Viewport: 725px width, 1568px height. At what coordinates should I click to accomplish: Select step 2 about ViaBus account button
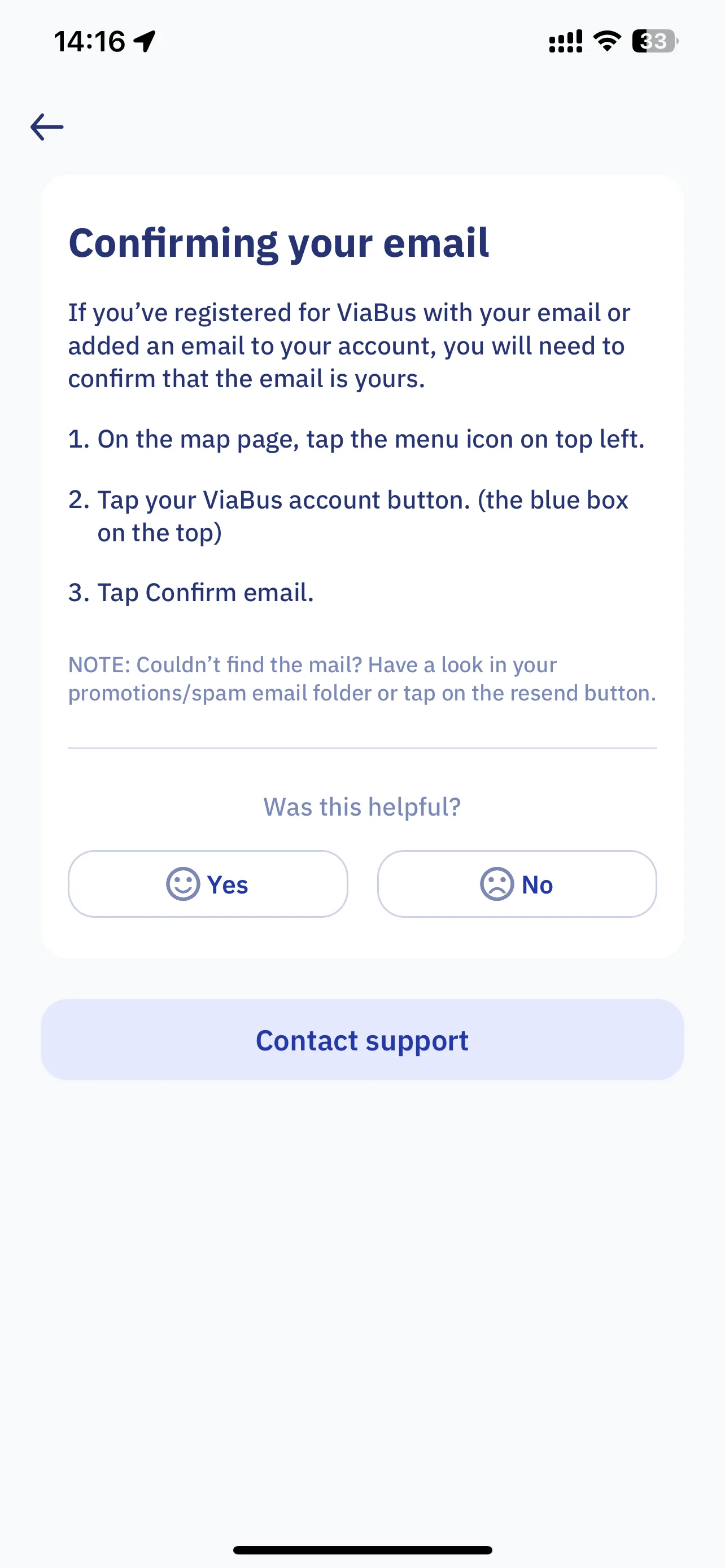coord(348,516)
